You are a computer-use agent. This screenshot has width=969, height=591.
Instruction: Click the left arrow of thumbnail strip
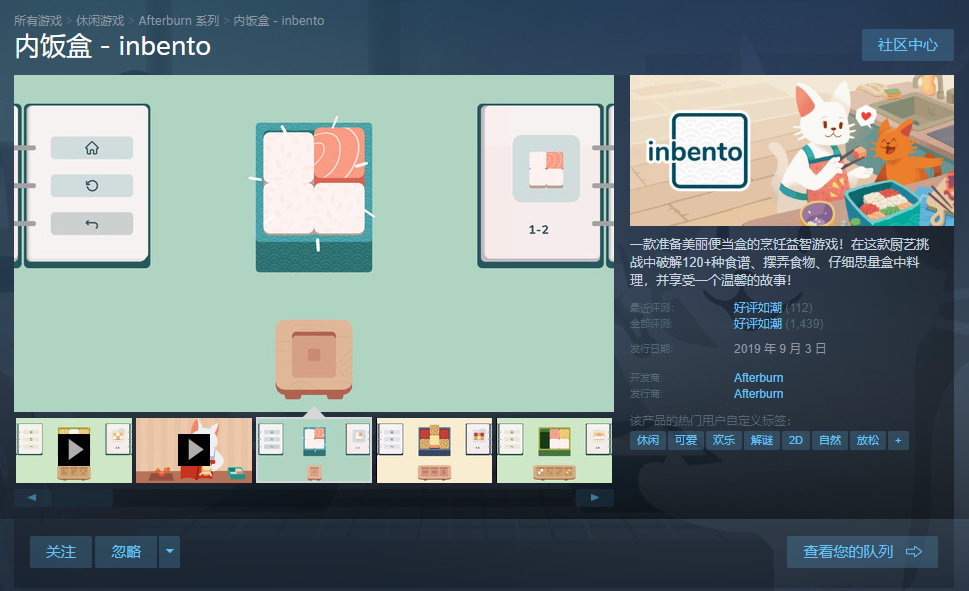click(32, 497)
